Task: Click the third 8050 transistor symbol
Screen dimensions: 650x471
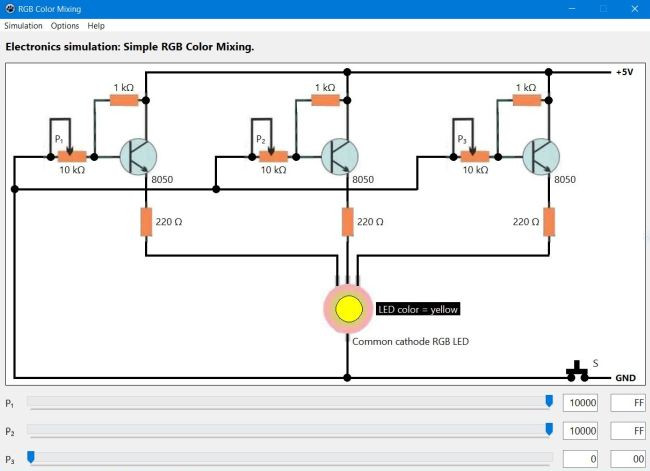Action: 541,157
